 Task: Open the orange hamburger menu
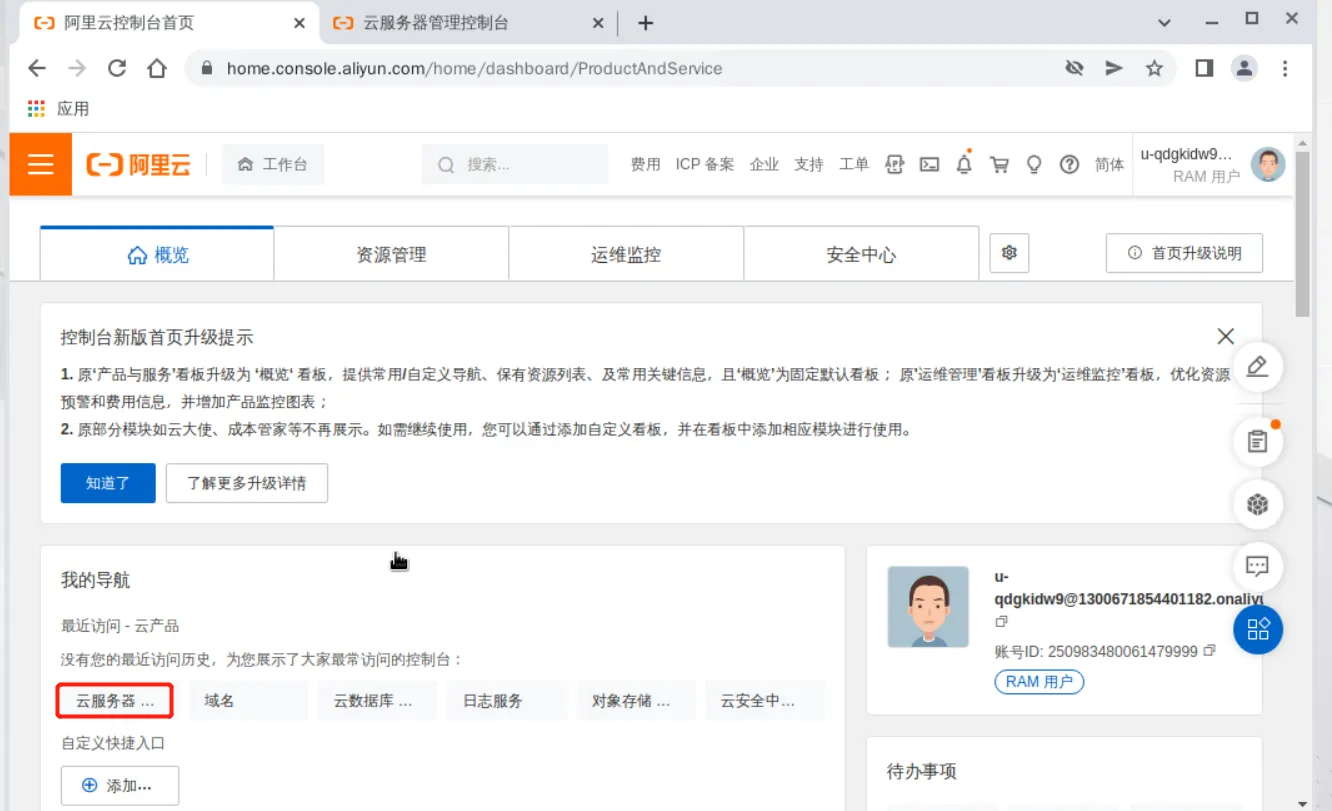[x=41, y=164]
